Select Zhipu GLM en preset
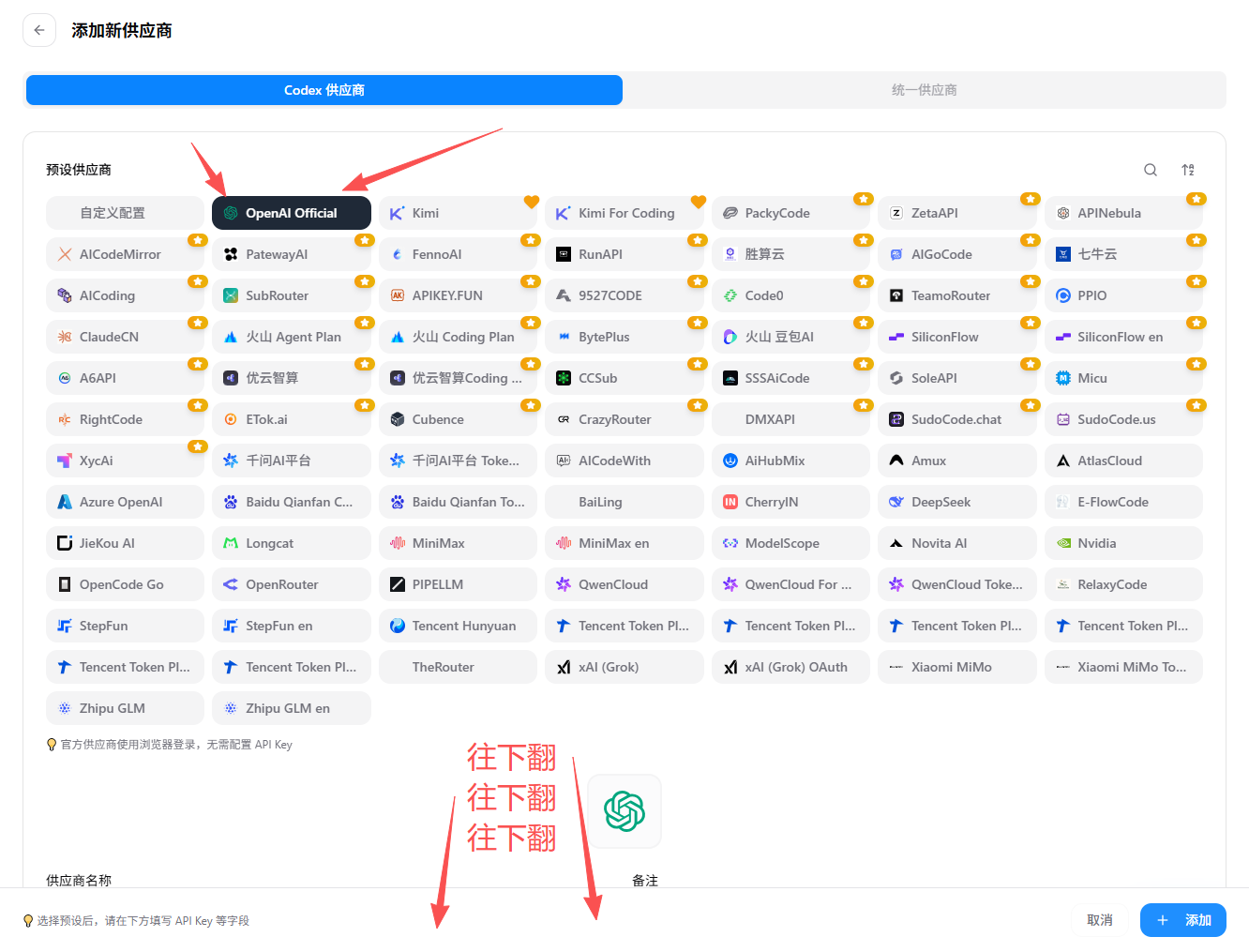The image size is (1249, 952). click(x=292, y=708)
